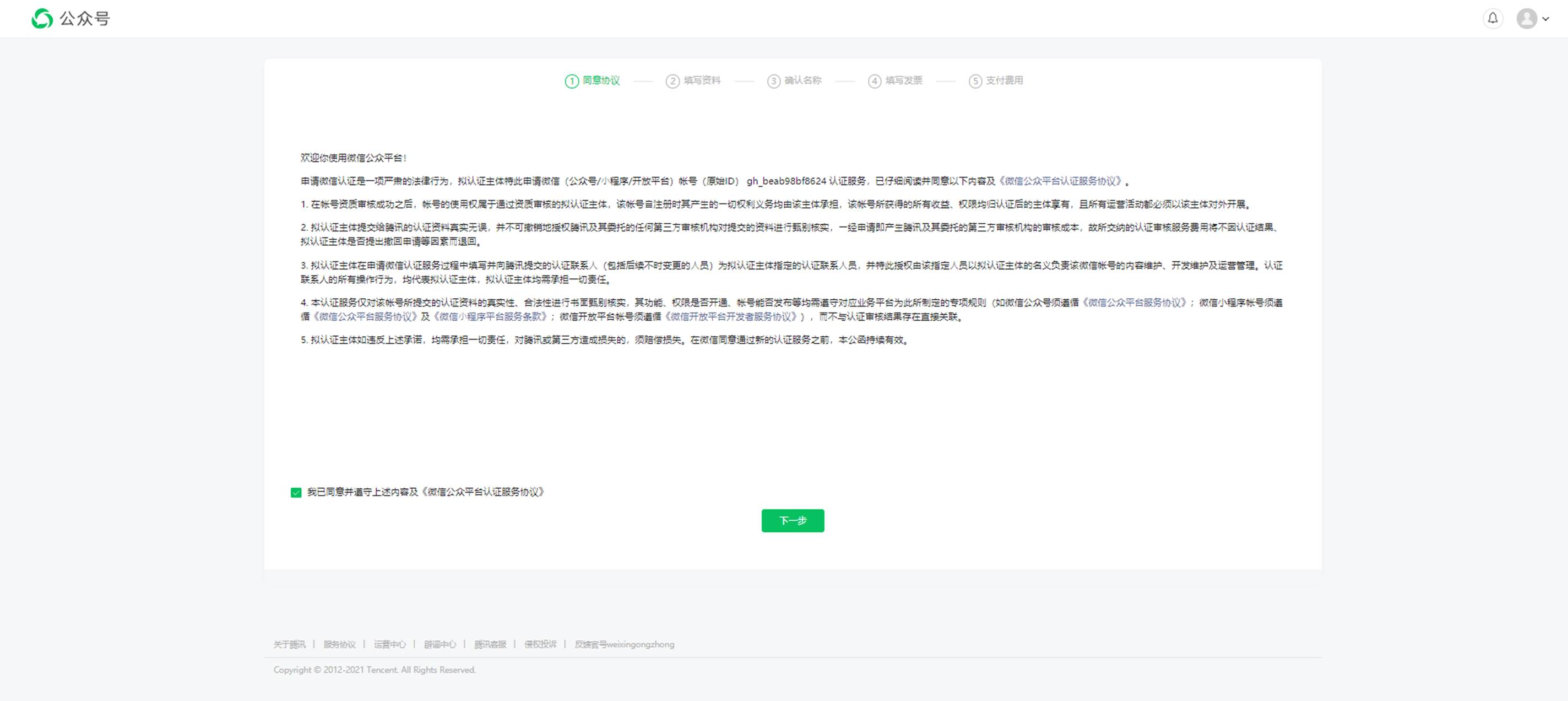Click the Copyright © 2012-2021 Tencent text
Screen dimensions: 1568x701
pos(375,670)
